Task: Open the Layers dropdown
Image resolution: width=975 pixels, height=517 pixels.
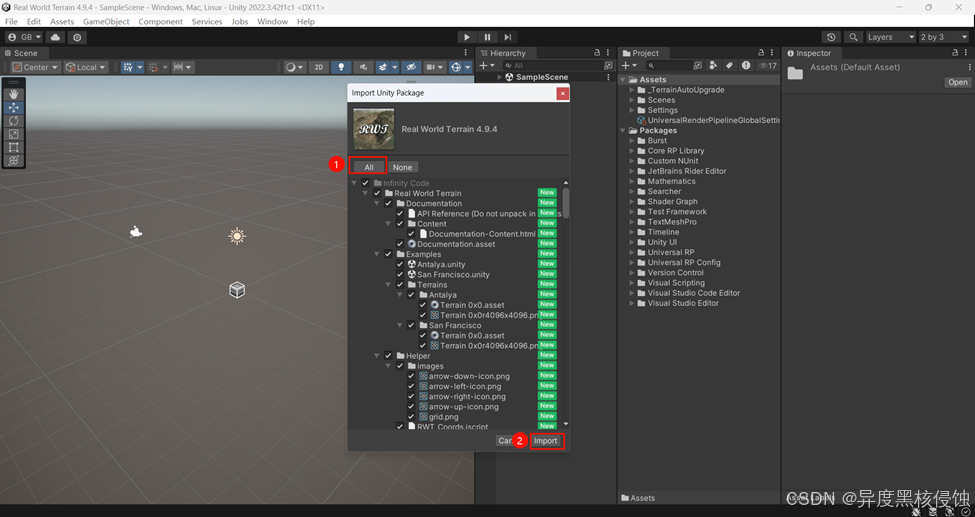Action: 891,37
